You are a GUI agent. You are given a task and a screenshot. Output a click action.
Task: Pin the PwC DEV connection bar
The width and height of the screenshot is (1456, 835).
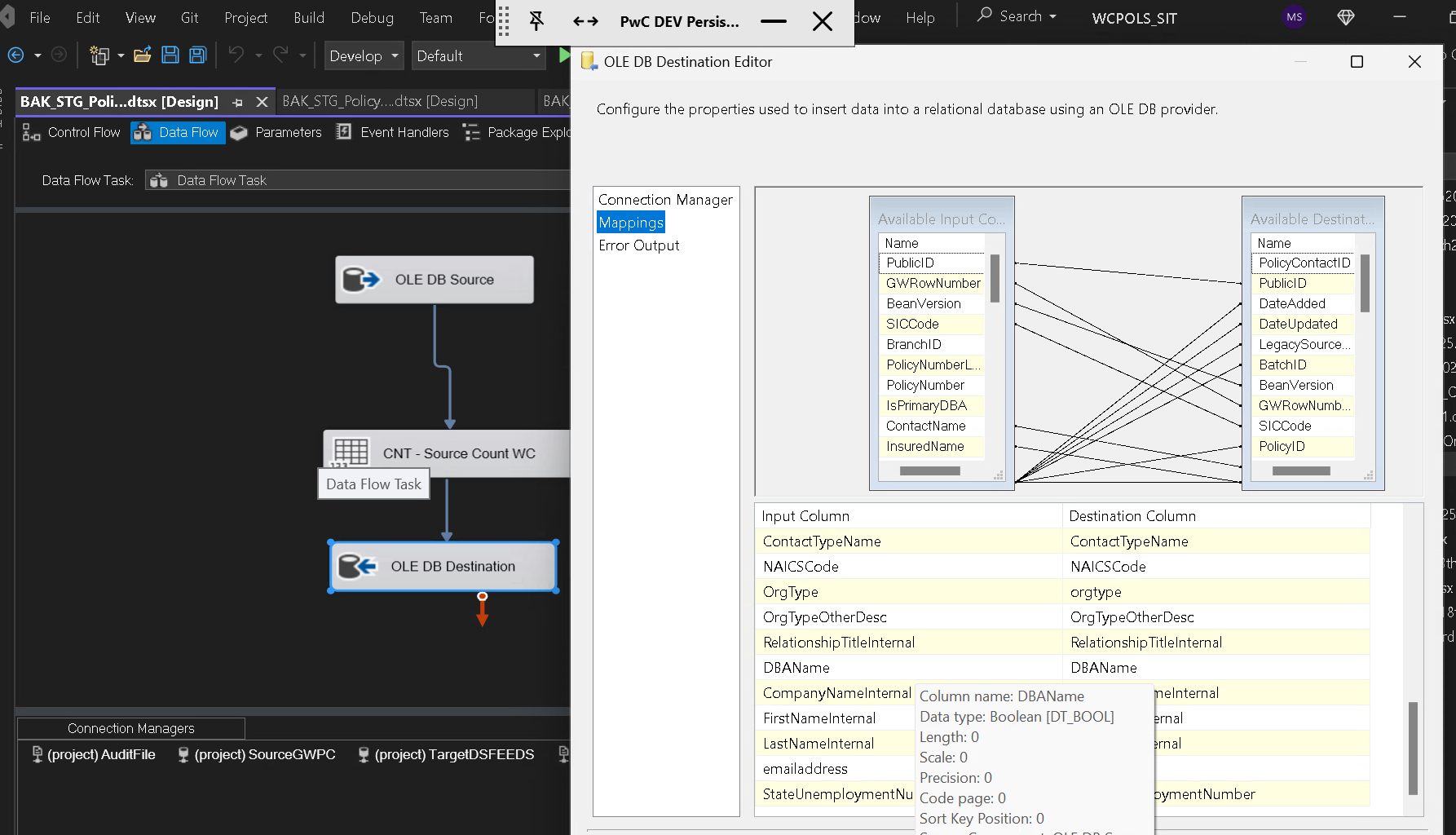[x=536, y=21]
